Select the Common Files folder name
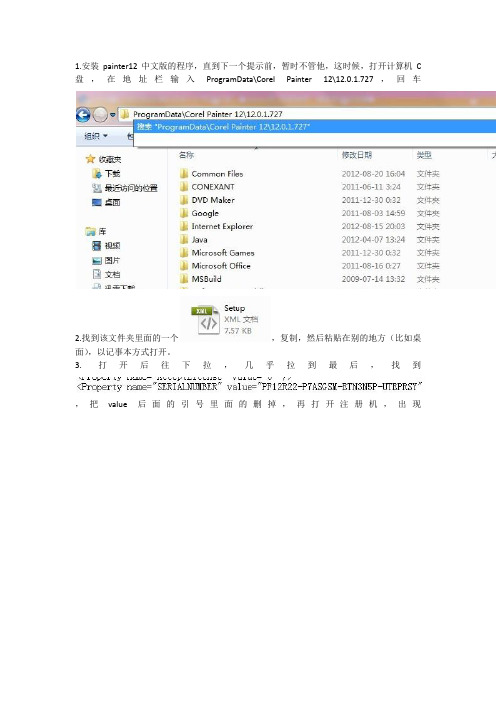This screenshot has height=702, width=496. point(217,174)
